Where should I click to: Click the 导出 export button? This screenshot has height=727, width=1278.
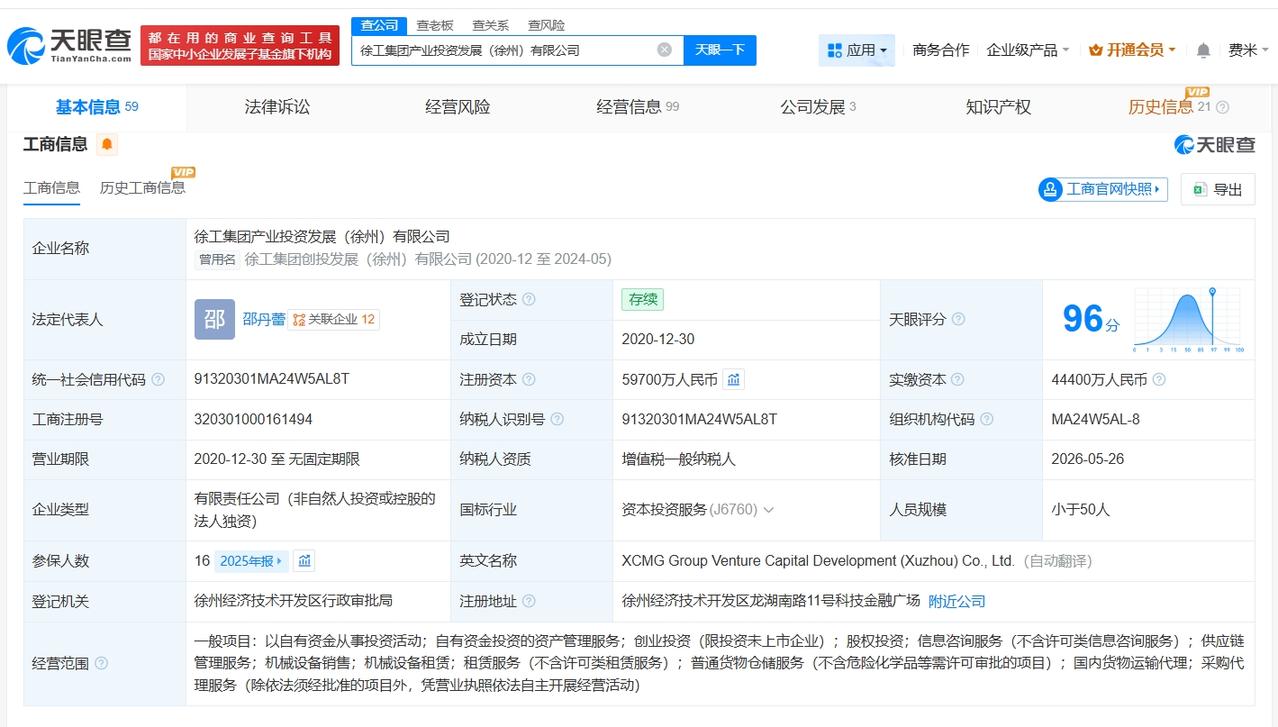(1218, 189)
